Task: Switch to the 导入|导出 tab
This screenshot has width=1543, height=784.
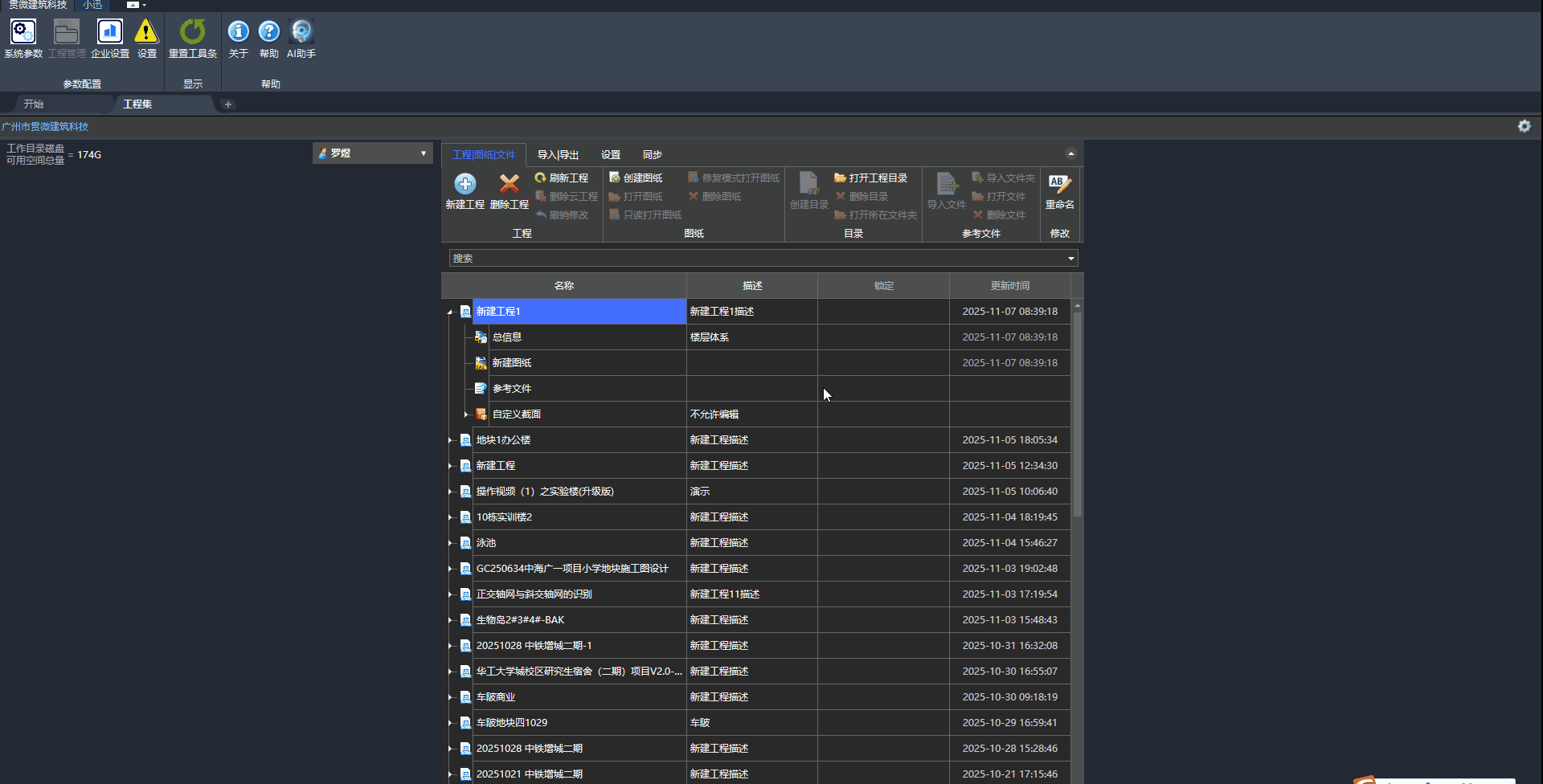Action: (x=558, y=155)
